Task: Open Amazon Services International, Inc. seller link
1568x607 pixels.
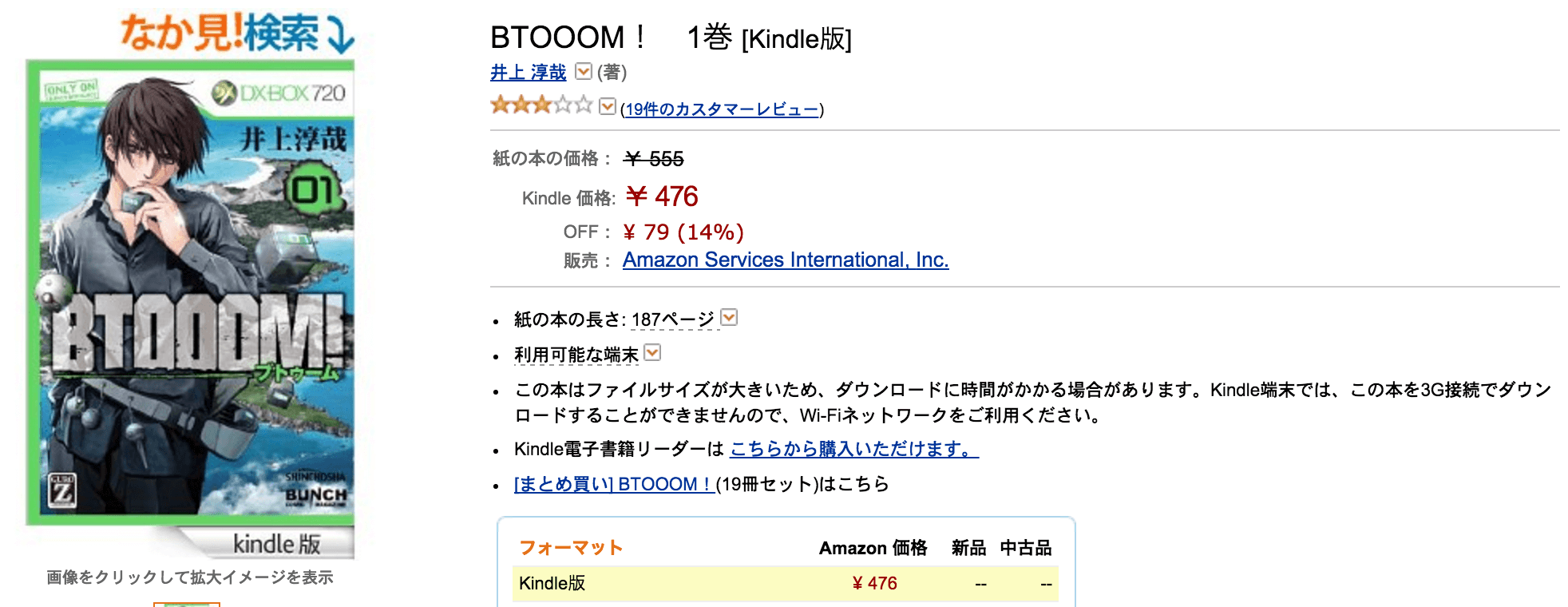Action: [786, 260]
